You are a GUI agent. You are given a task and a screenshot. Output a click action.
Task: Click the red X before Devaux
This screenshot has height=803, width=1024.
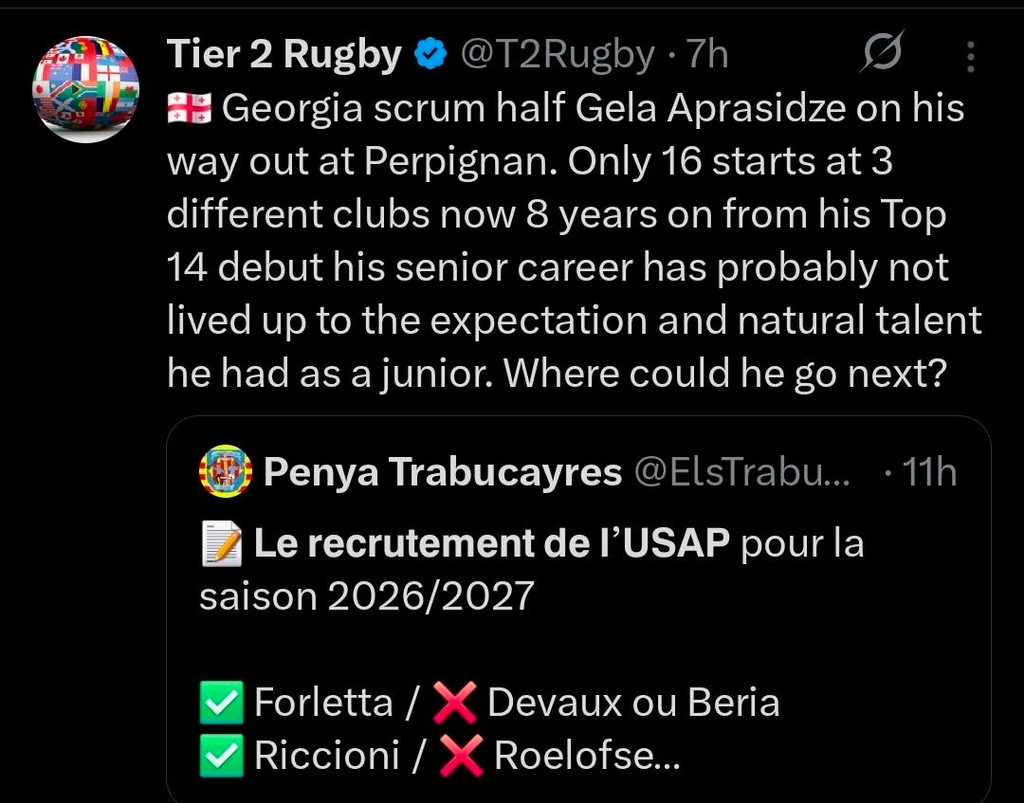tap(455, 703)
